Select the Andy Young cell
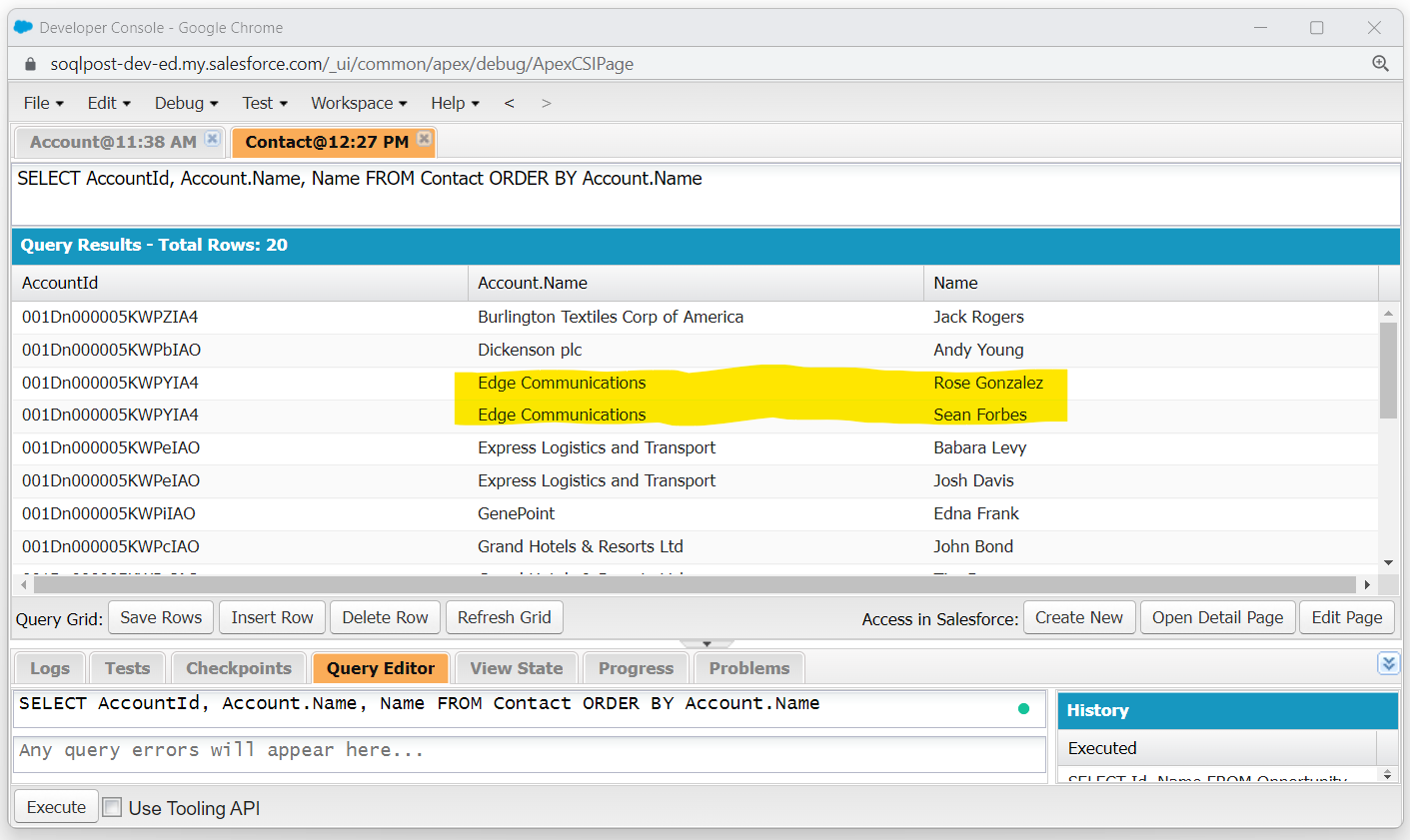The height and width of the screenshot is (840, 1410). tap(1151, 350)
